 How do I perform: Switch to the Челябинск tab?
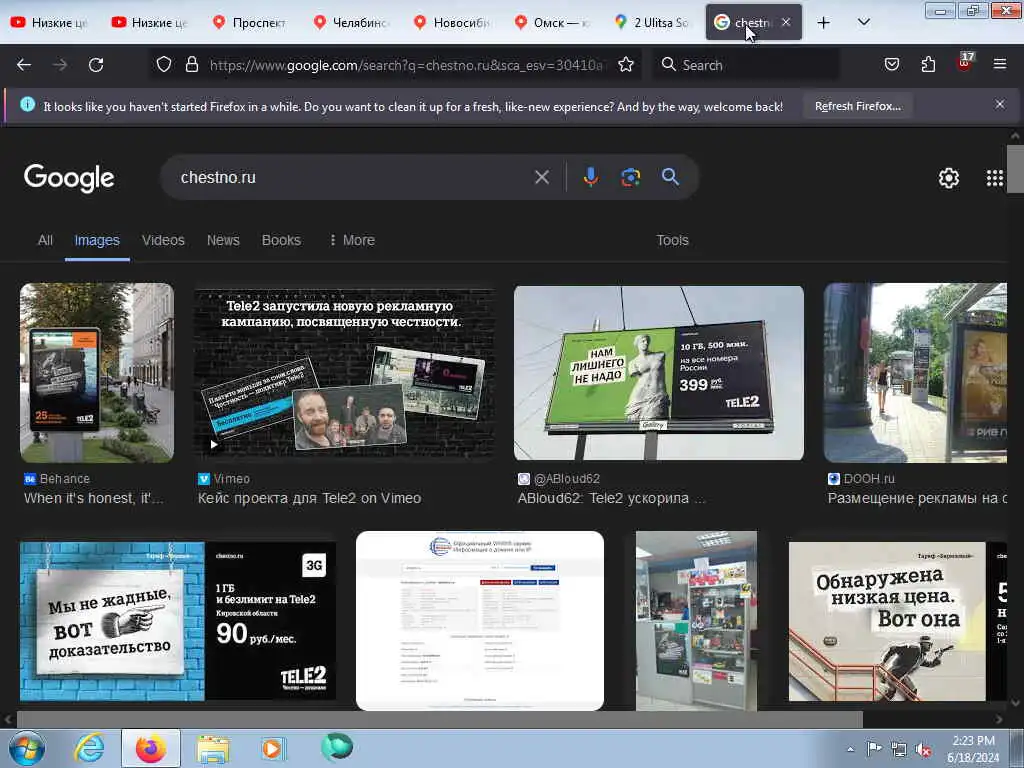(x=352, y=23)
